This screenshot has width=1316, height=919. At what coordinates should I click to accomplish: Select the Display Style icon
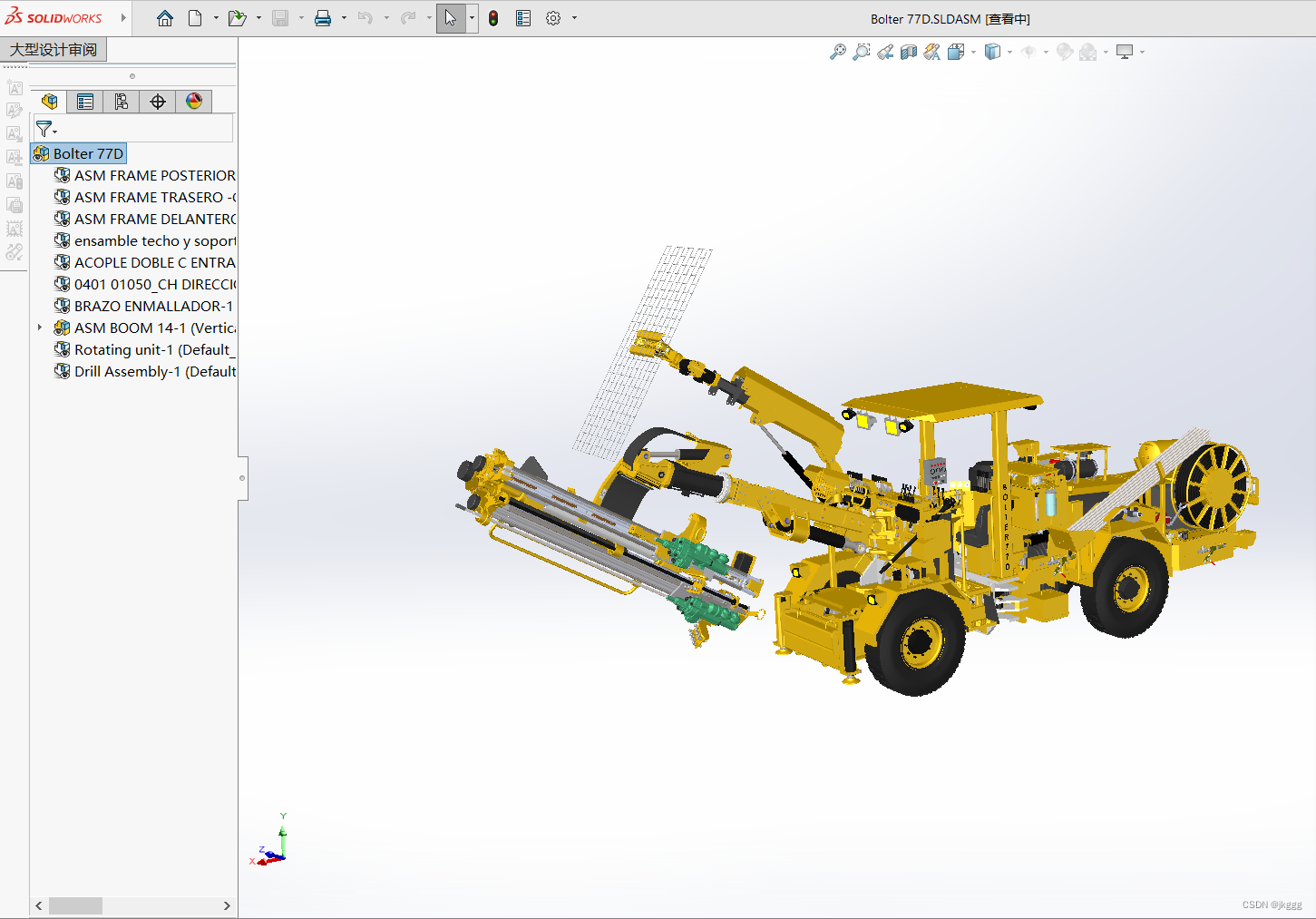point(993,52)
